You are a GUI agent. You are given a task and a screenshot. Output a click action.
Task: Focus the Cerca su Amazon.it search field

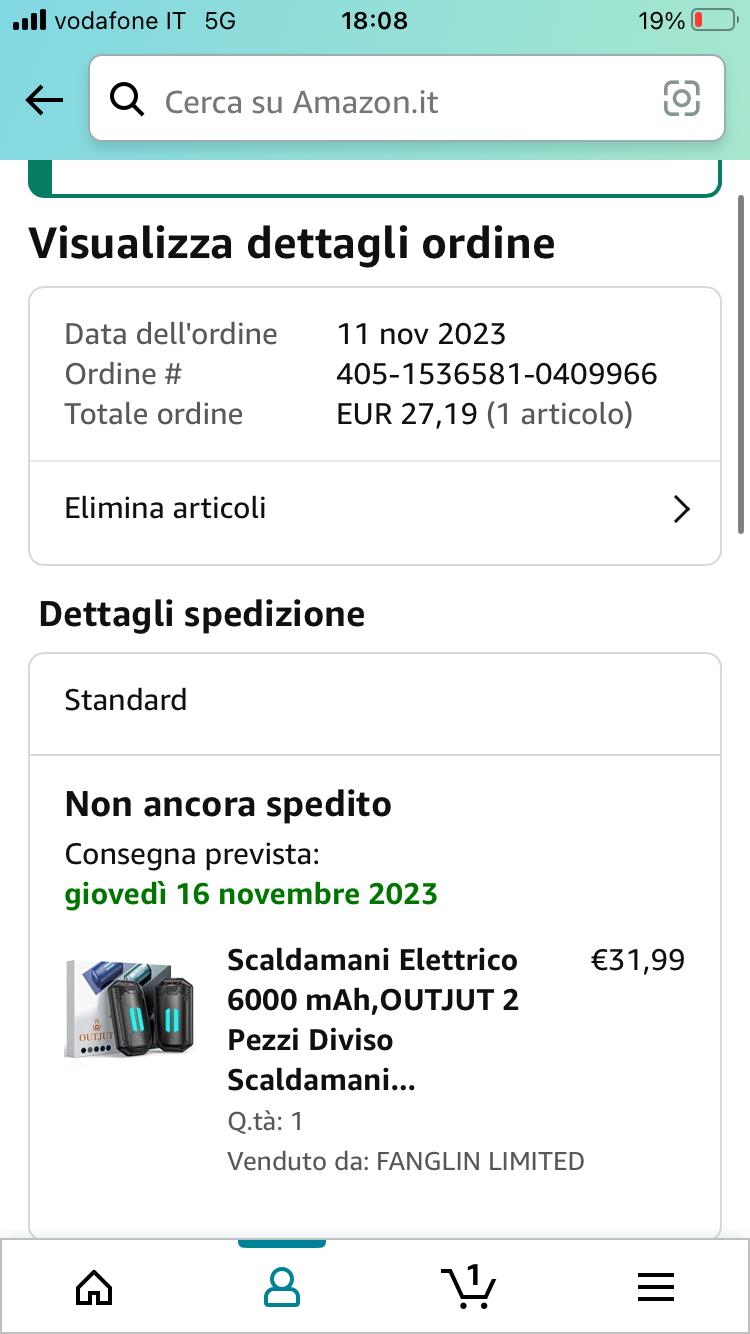coord(407,99)
